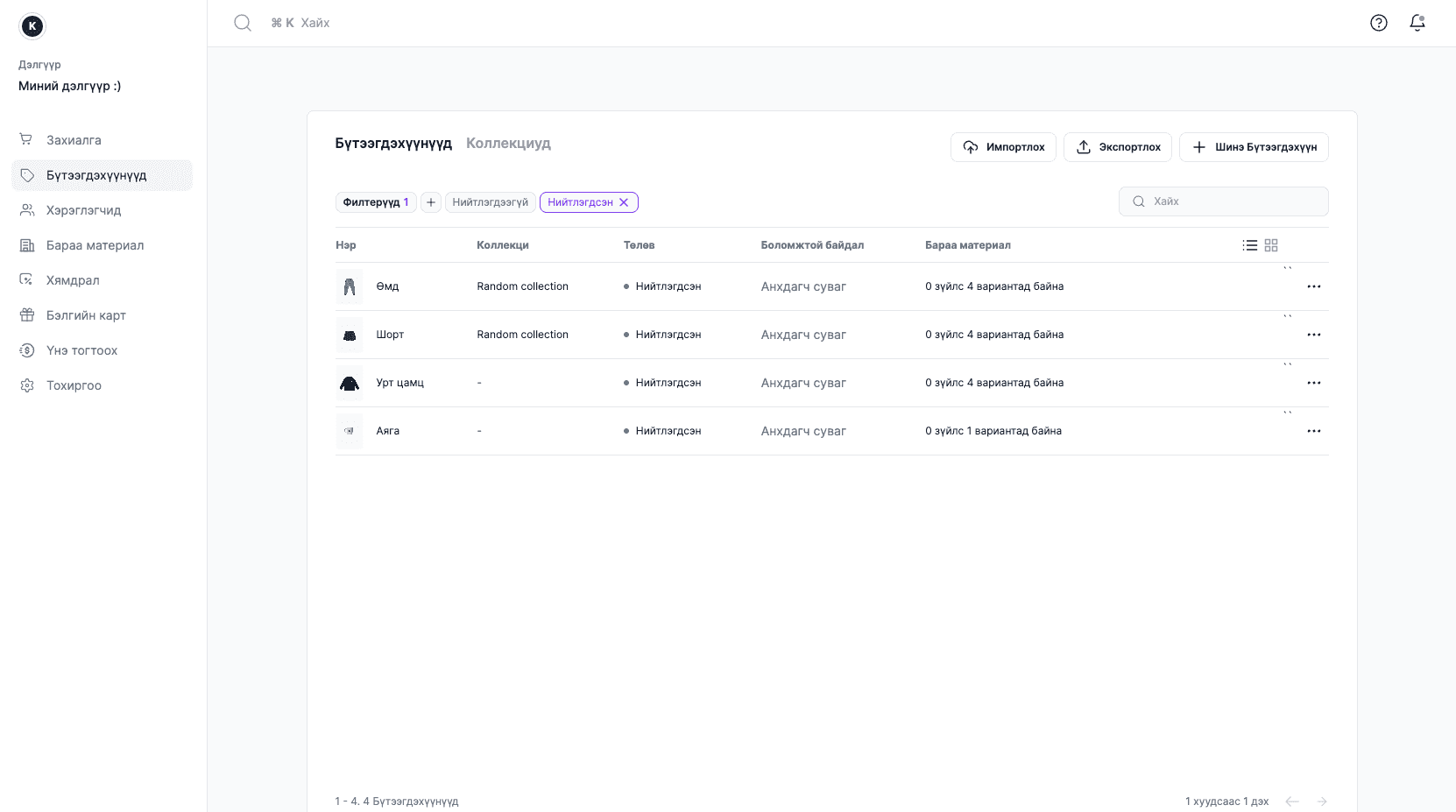Open actions menu for Өмд row
Image resolution: width=1456 pixels, height=812 pixels.
pyautogui.click(x=1314, y=286)
